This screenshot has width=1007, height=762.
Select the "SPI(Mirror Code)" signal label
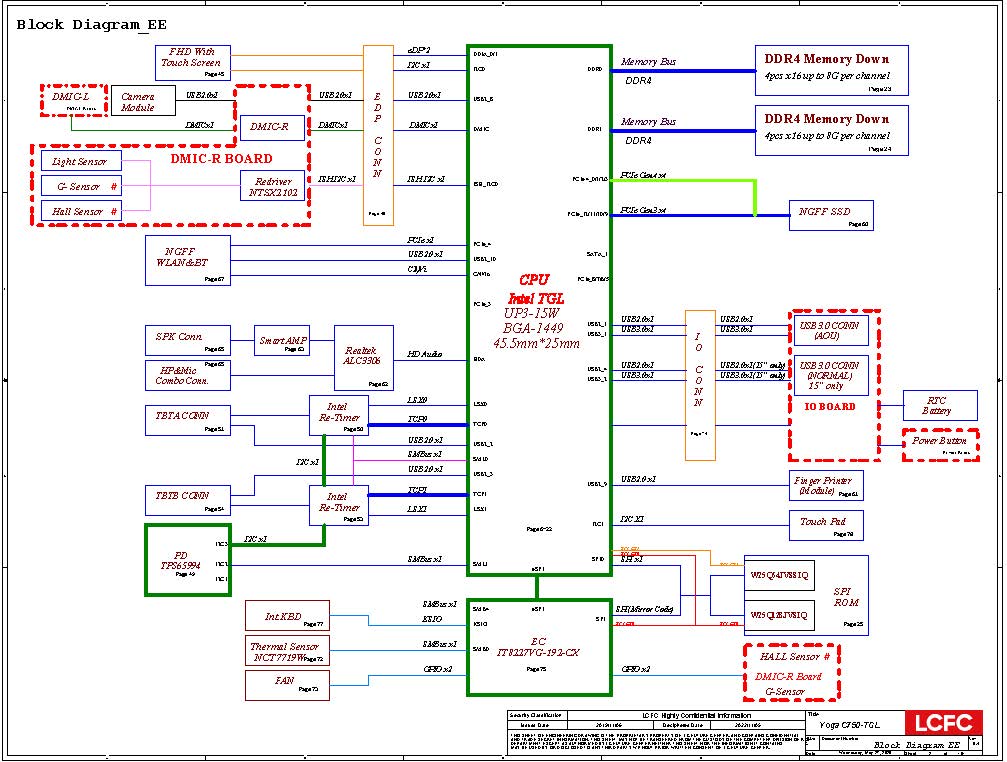(x=644, y=609)
